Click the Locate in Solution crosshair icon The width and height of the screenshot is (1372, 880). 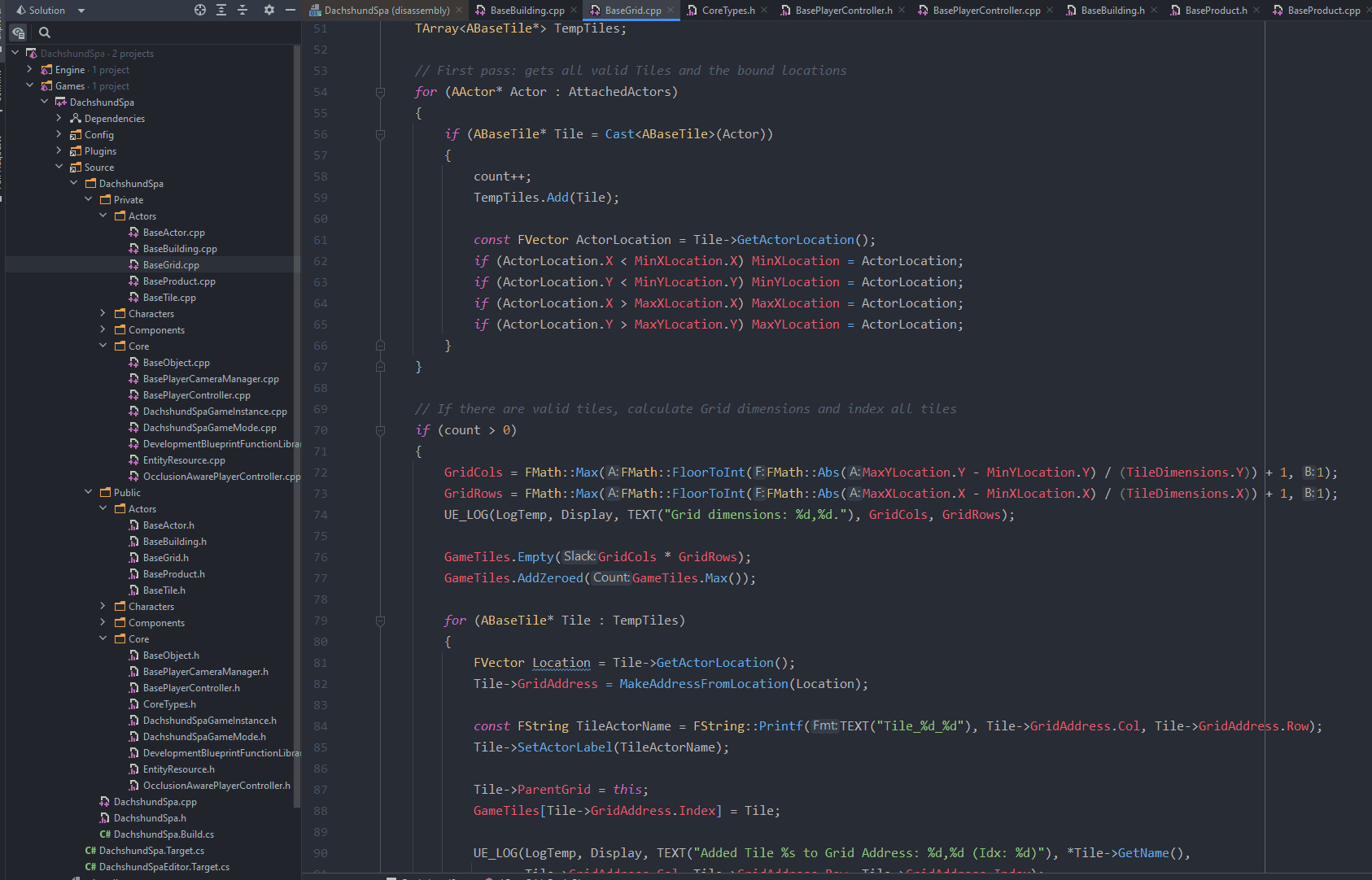coord(200,10)
